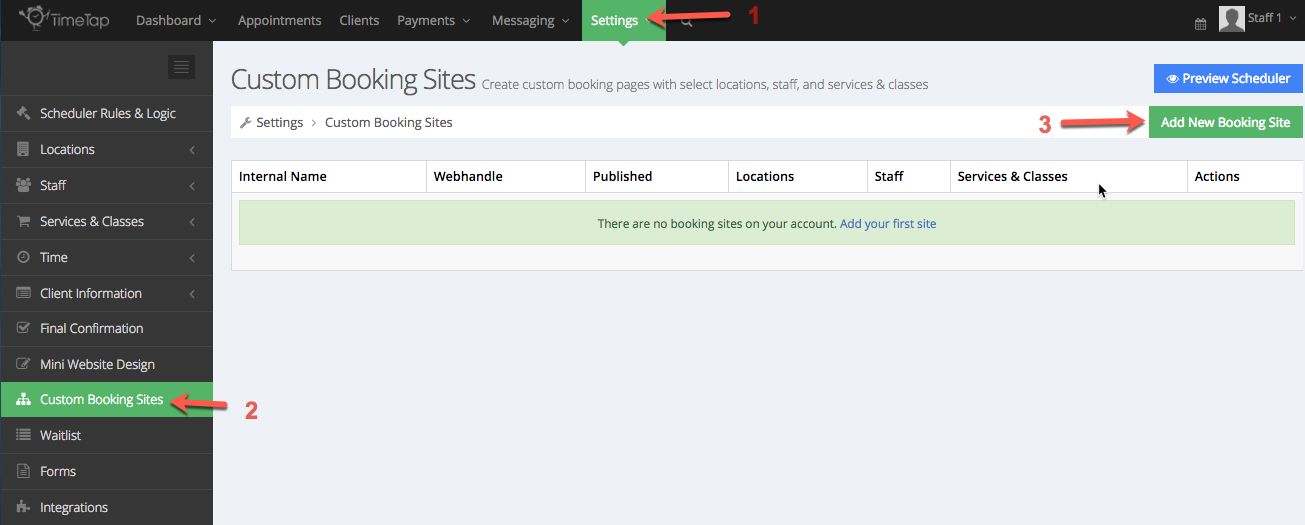This screenshot has height=525, width=1305.
Task: Click the Integrations puzzle icon
Action: point(23,507)
